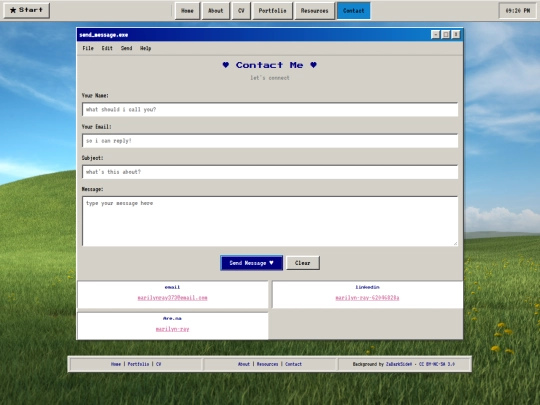
Task: Open the File menu
Action: coord(88,48)
